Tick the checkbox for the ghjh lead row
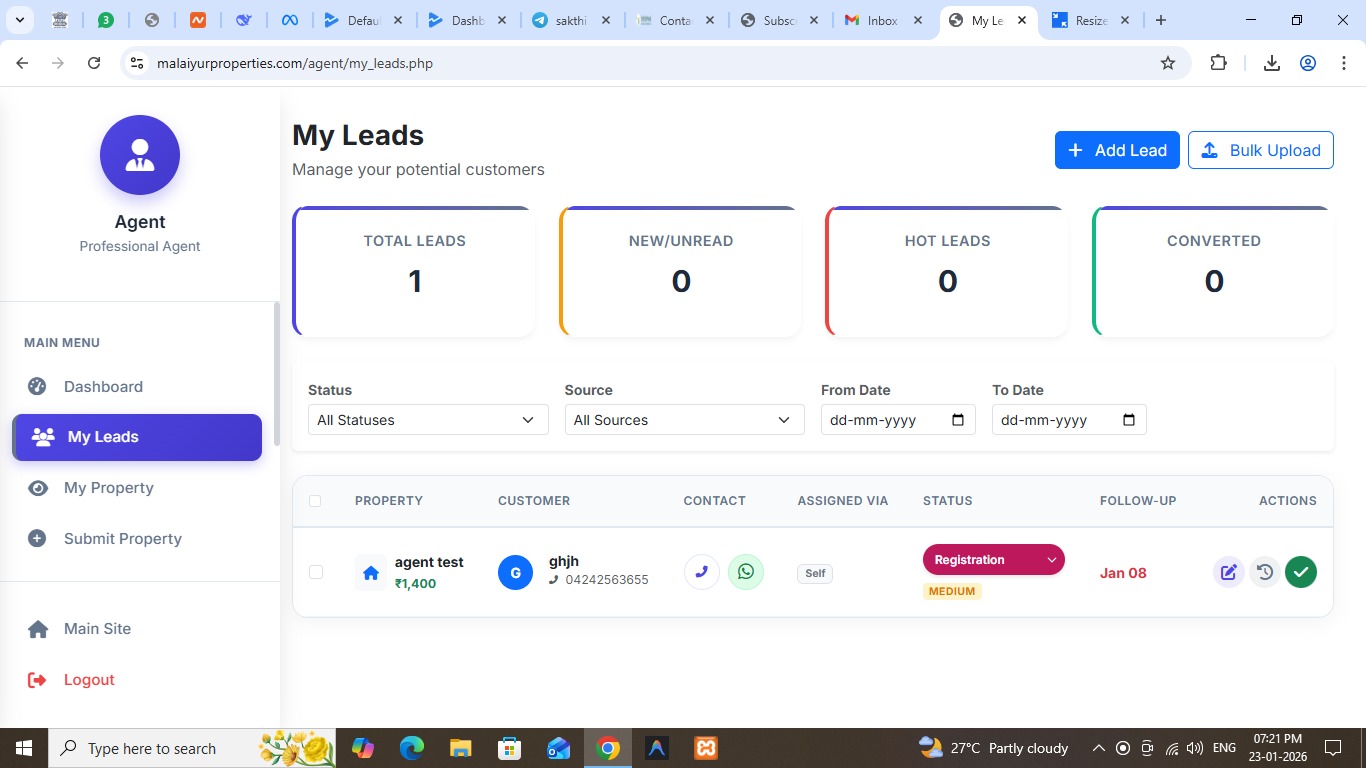This screenshot has width=1366, height=768. (316, 572)
